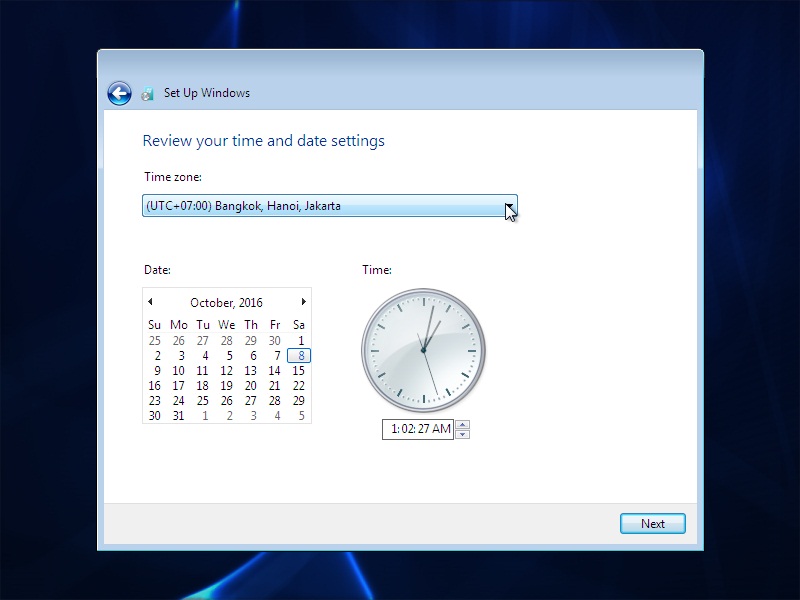
Task: Select October 29 in the calendar
Action: (298, 401)
